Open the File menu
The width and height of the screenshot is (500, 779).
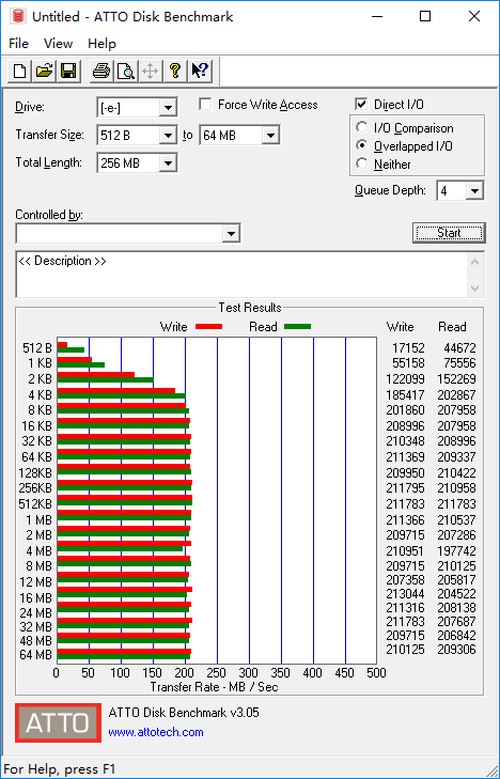(19, 44)
